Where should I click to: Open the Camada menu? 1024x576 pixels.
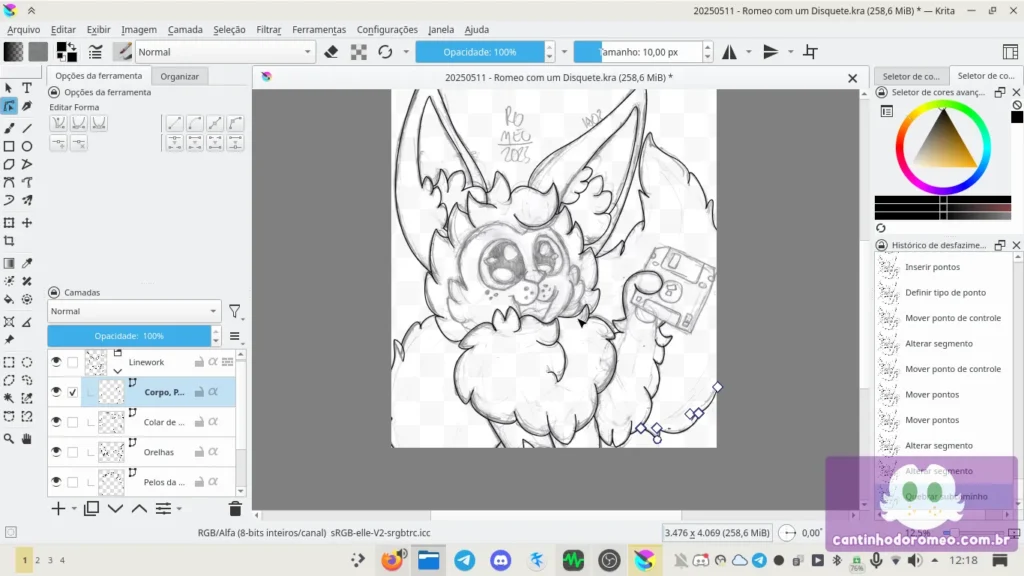tap(185, 29)
